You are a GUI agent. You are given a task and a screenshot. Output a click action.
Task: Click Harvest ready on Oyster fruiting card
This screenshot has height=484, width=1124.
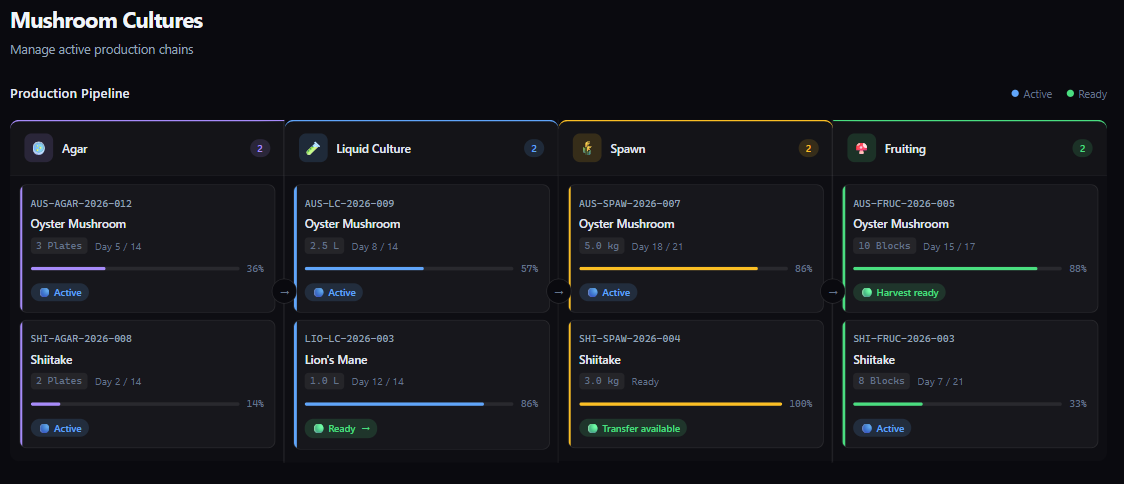click(899, 293)
